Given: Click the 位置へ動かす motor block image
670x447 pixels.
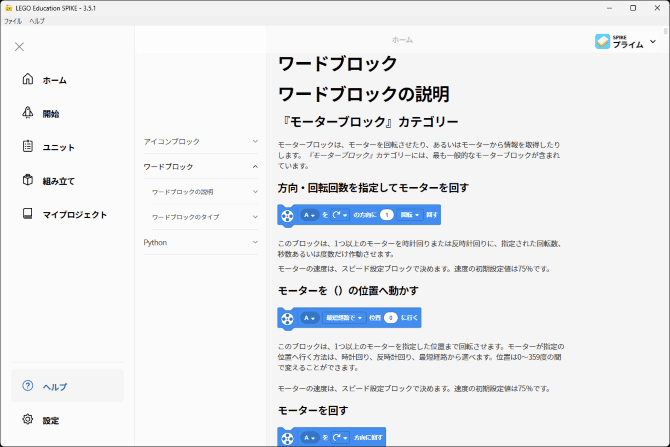Looking at the screenshot, I should pos(349,318).
